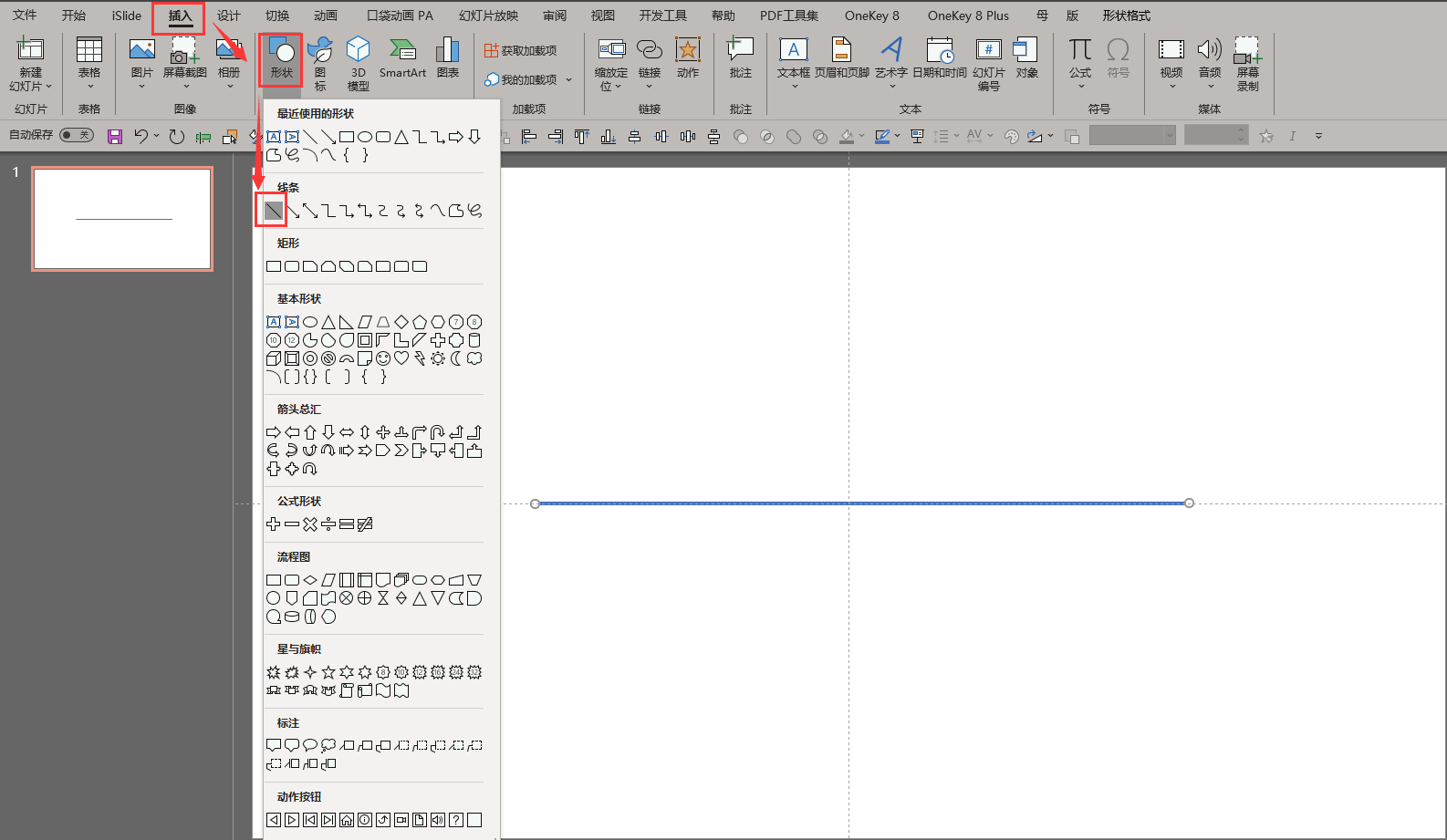
Task: Click the SmartArt icon in the ribbon
Action: point(402,58)
